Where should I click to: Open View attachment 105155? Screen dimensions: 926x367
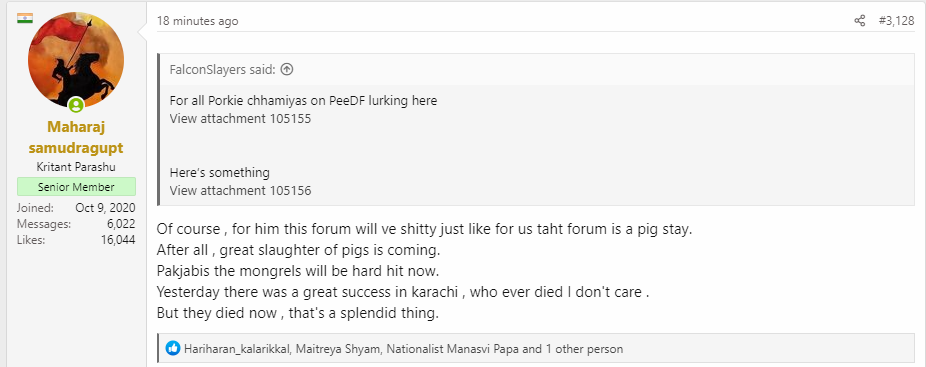coord(240,118)
